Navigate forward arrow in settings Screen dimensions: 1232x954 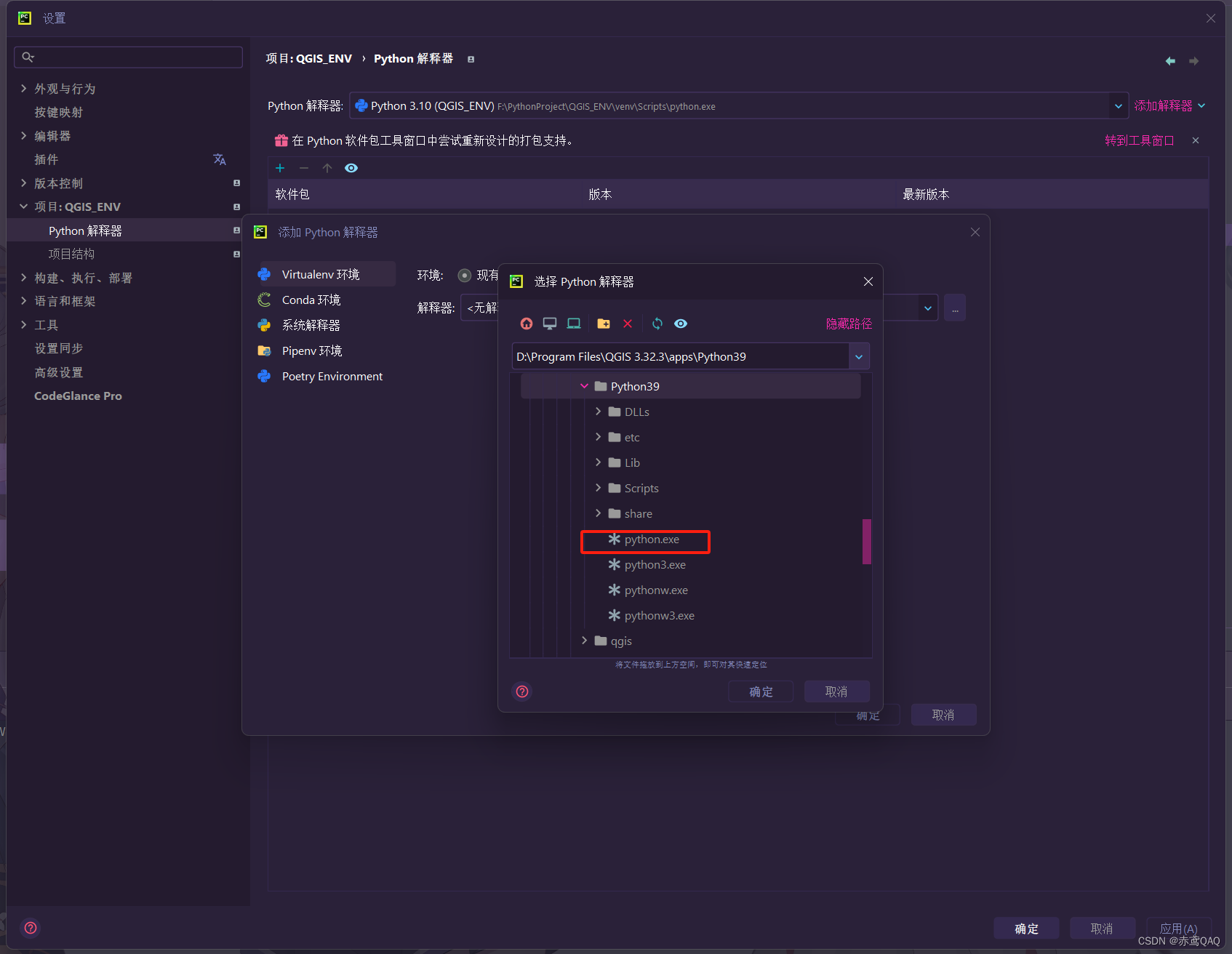point(1193,61)
